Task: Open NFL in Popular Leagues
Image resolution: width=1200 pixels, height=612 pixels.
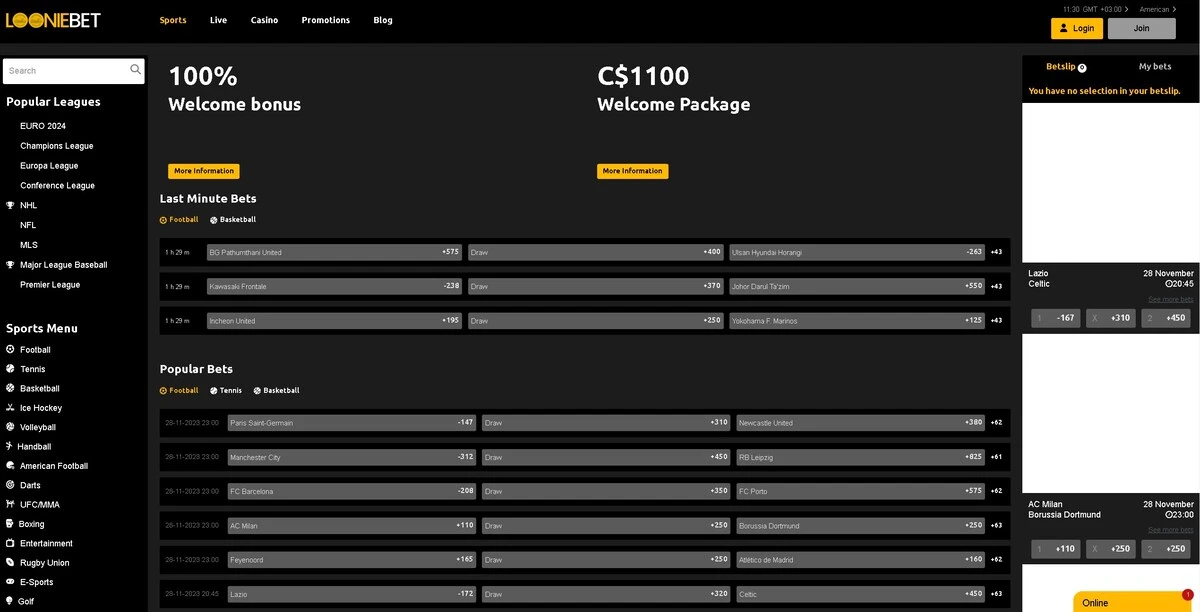Action: tap(28, 225)
